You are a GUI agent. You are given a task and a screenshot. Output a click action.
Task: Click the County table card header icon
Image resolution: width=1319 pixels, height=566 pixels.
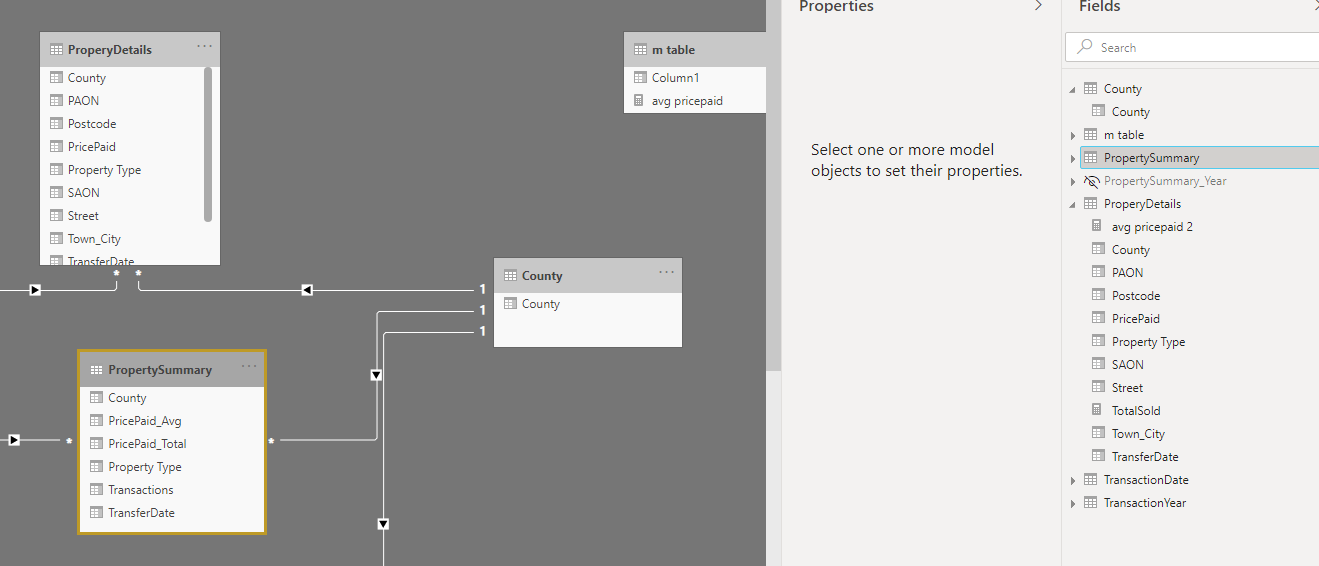[510, 276]
